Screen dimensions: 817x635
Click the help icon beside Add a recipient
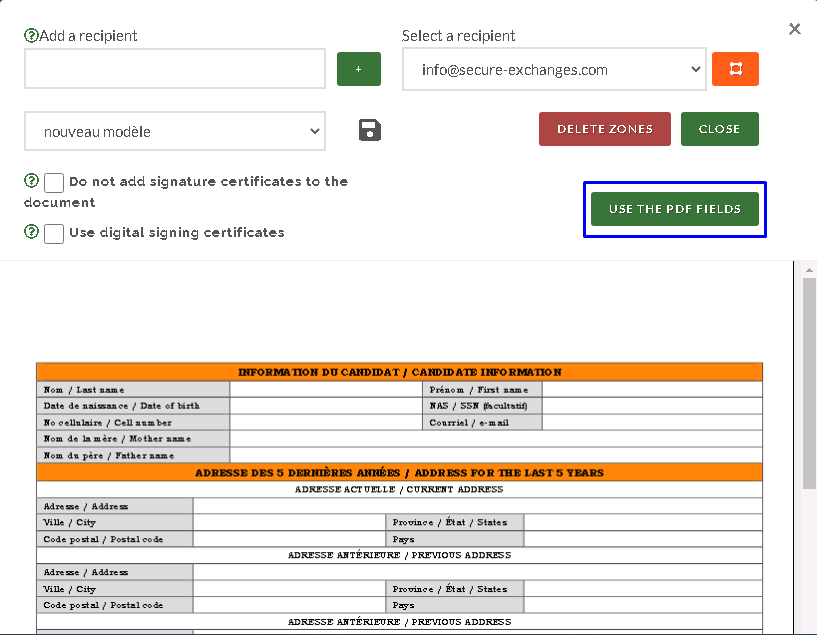tap(31, 35)
